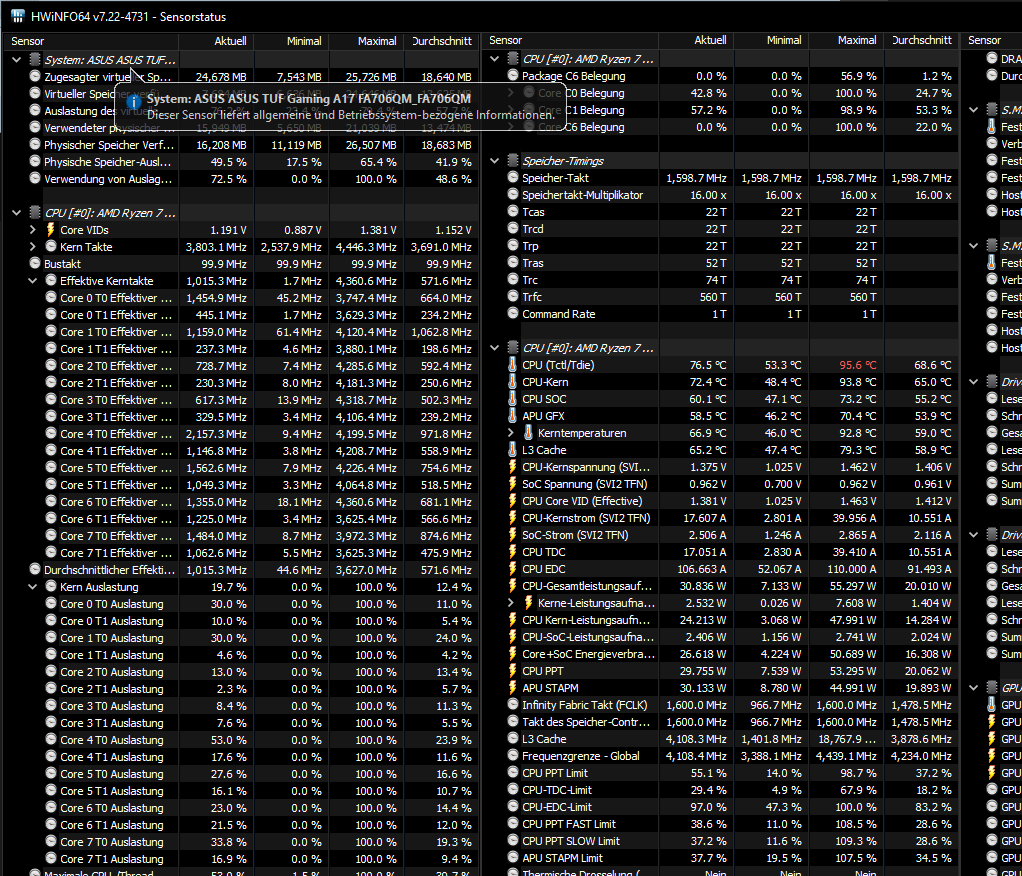
Task: Click lightning icon beside CPU PPT
Action: [512, 671]
